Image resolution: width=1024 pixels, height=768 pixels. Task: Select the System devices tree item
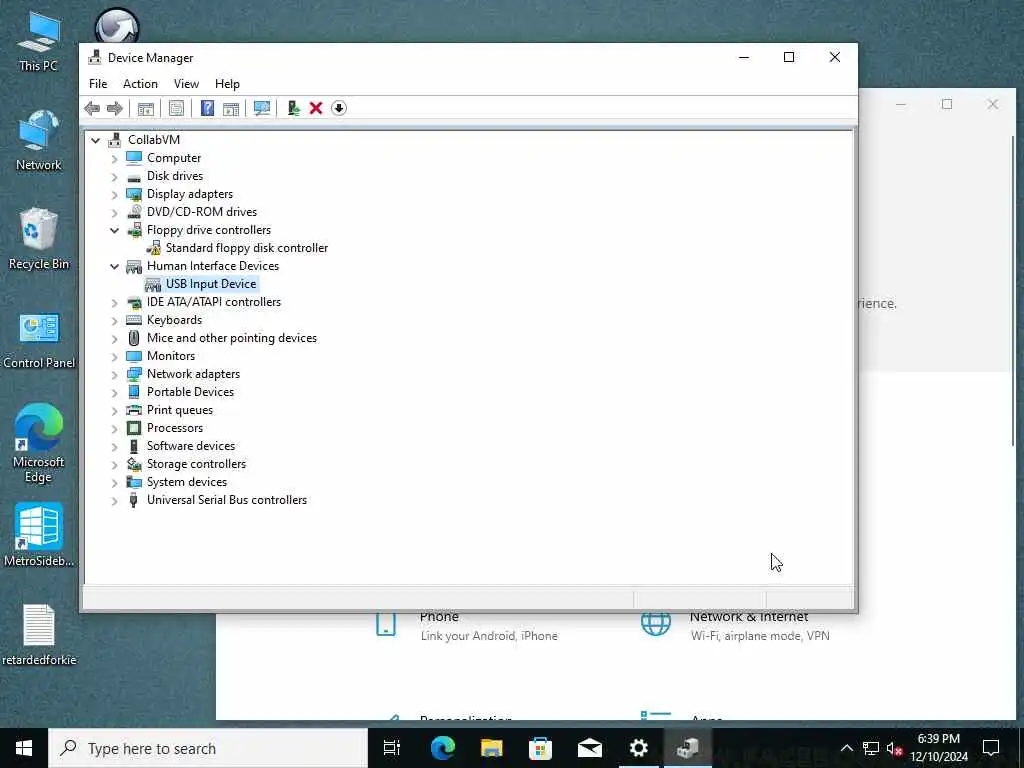click(x=187, y=482)
